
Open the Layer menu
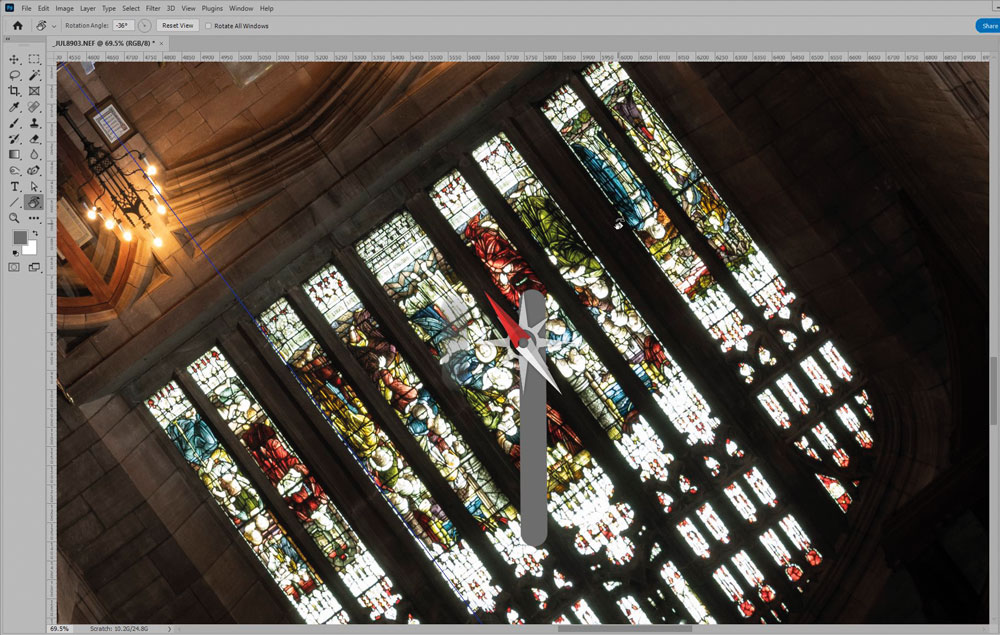click(88, 8)
